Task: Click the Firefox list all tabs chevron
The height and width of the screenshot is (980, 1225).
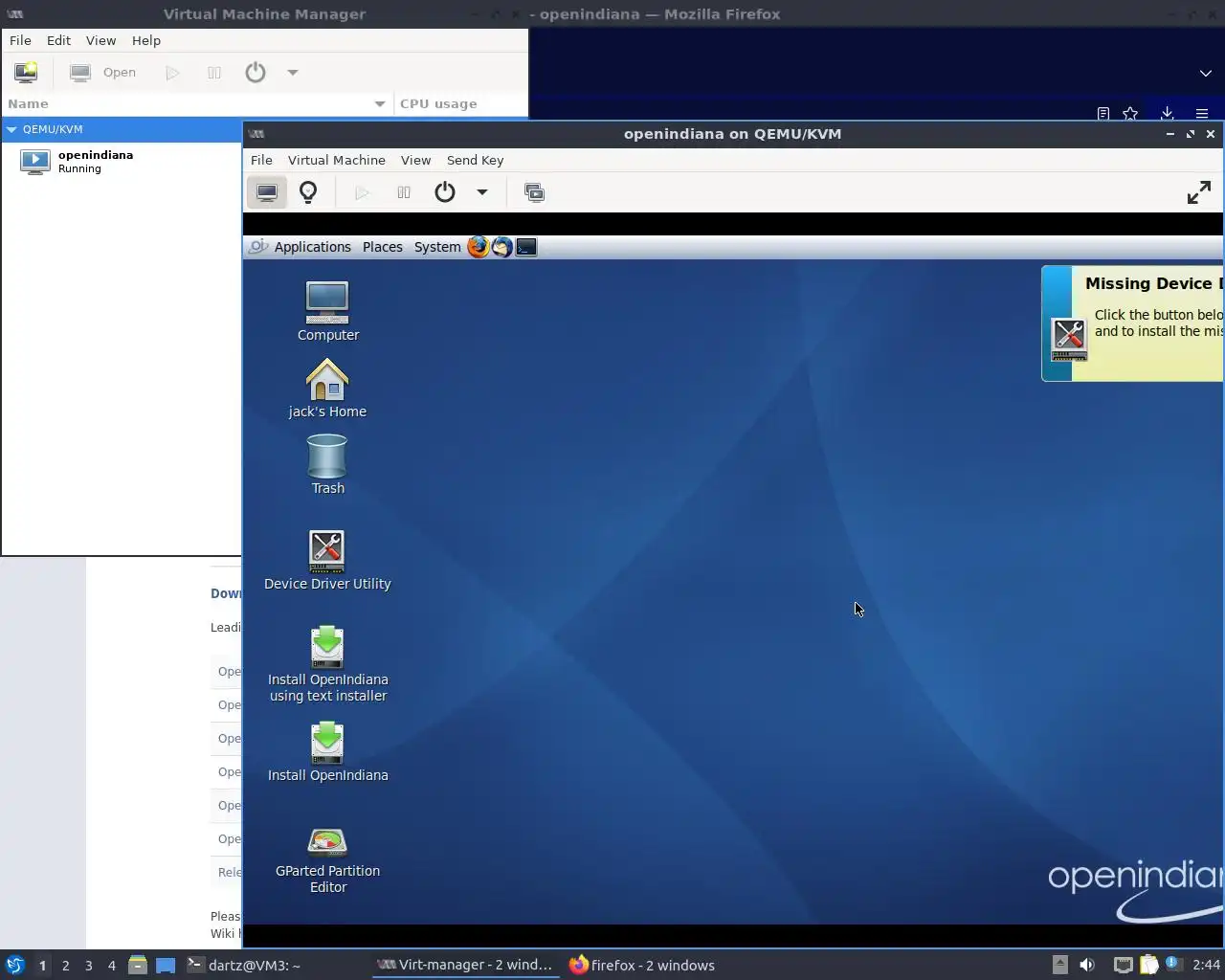Action: [x=1206, y=73]
